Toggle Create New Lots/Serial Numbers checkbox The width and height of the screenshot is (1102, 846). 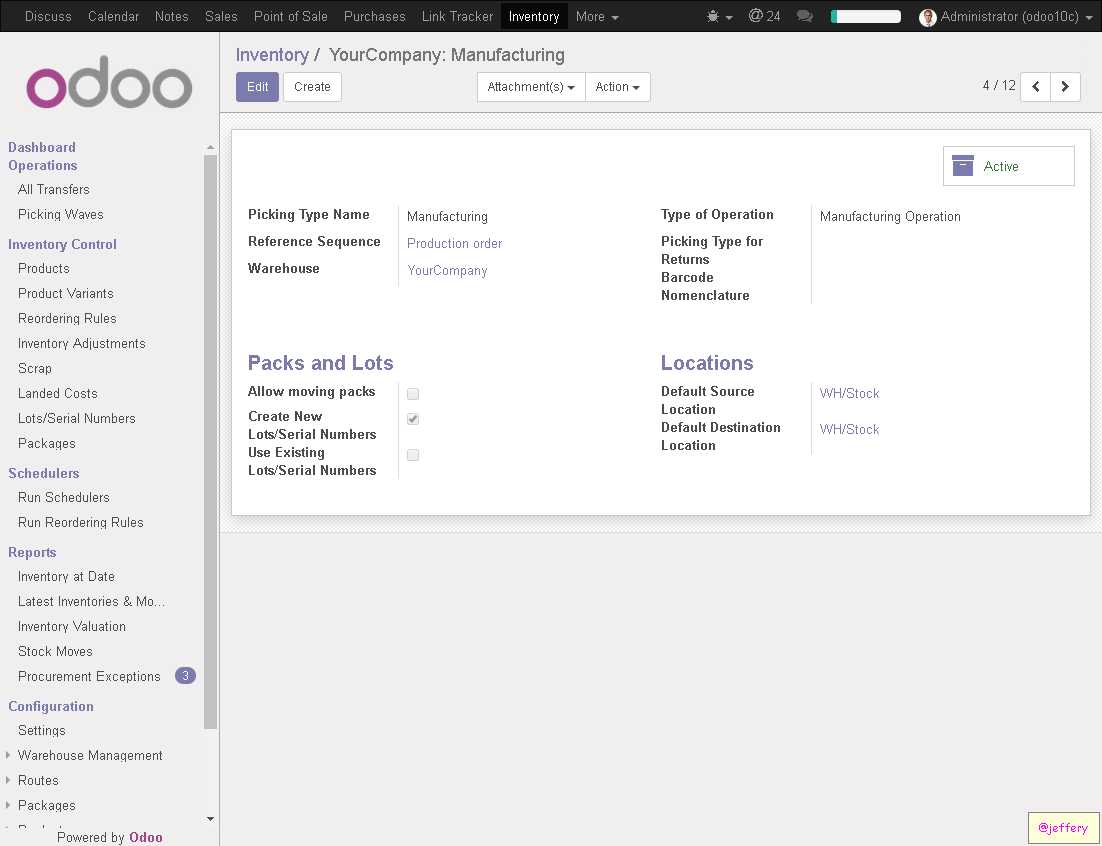(413, 419)
